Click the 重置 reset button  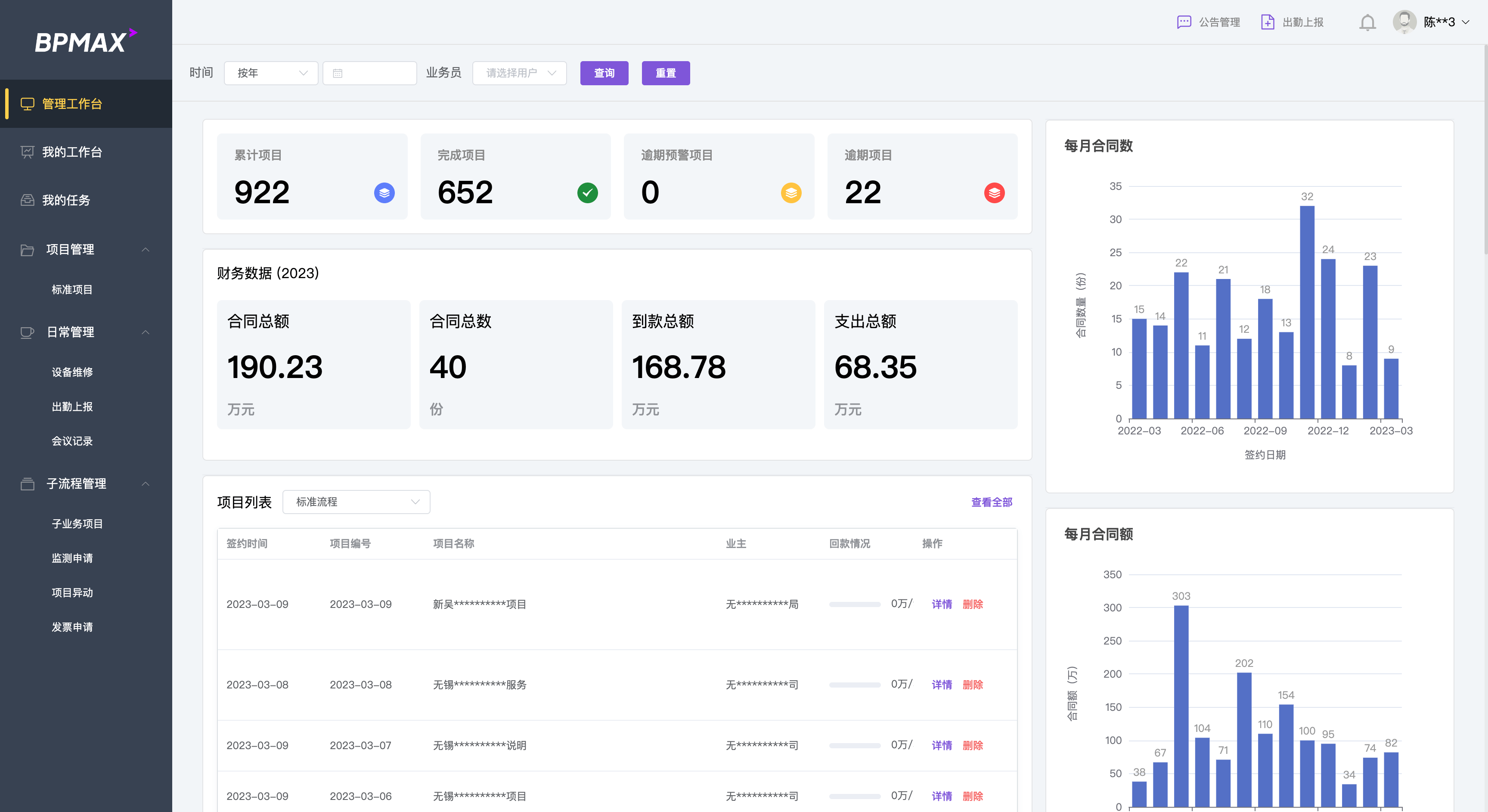[x=666, y=73]
